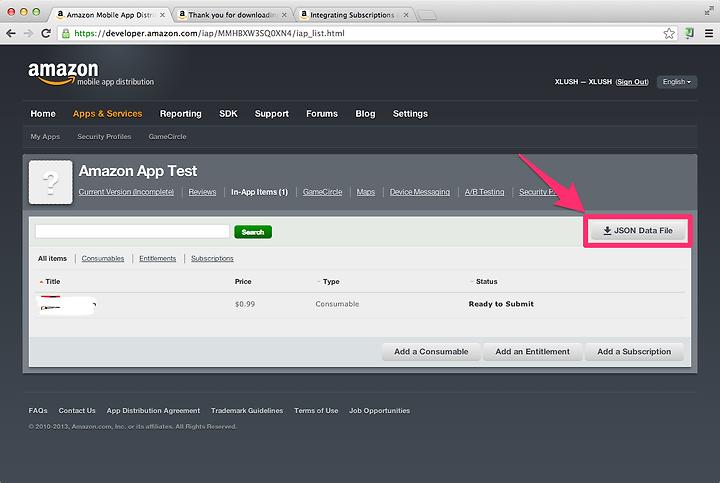The height and width of the screenshot is (483, 720).
Task: Open the SDK navigation item
Action: [x=228, y=114]
